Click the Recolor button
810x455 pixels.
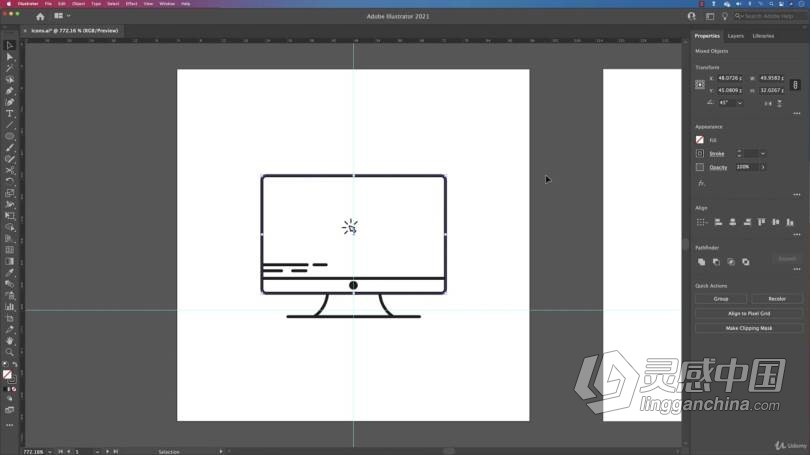[x=777, y=299]
